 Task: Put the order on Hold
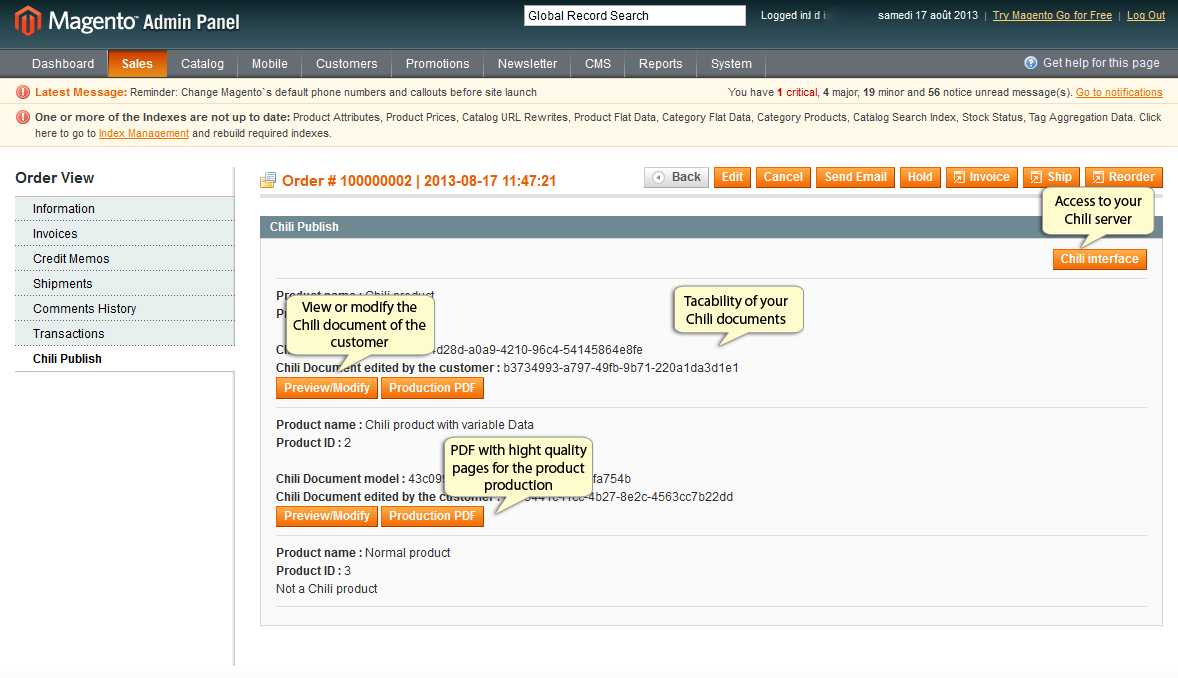920,177
